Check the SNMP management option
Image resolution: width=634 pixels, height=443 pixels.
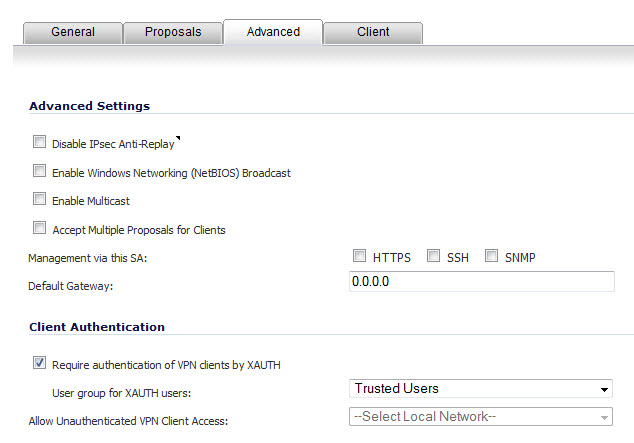(491, 255)
